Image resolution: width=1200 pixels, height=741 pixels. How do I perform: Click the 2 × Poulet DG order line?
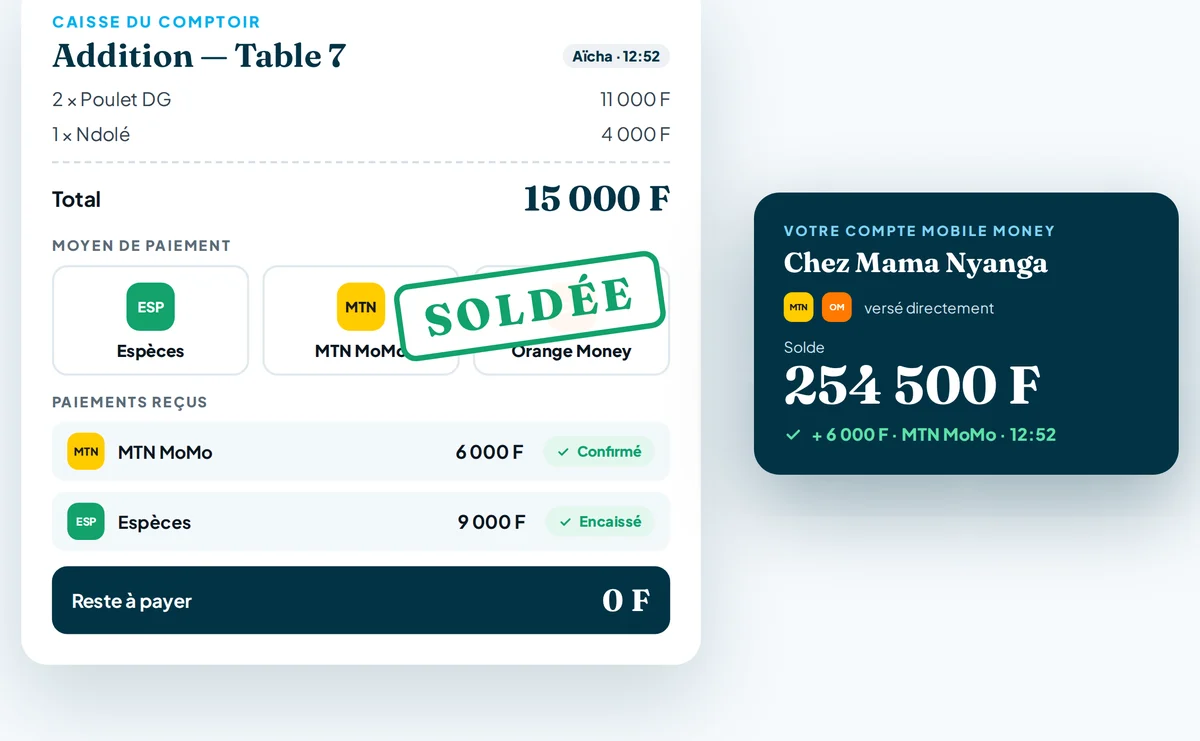[x=361, y=99]
